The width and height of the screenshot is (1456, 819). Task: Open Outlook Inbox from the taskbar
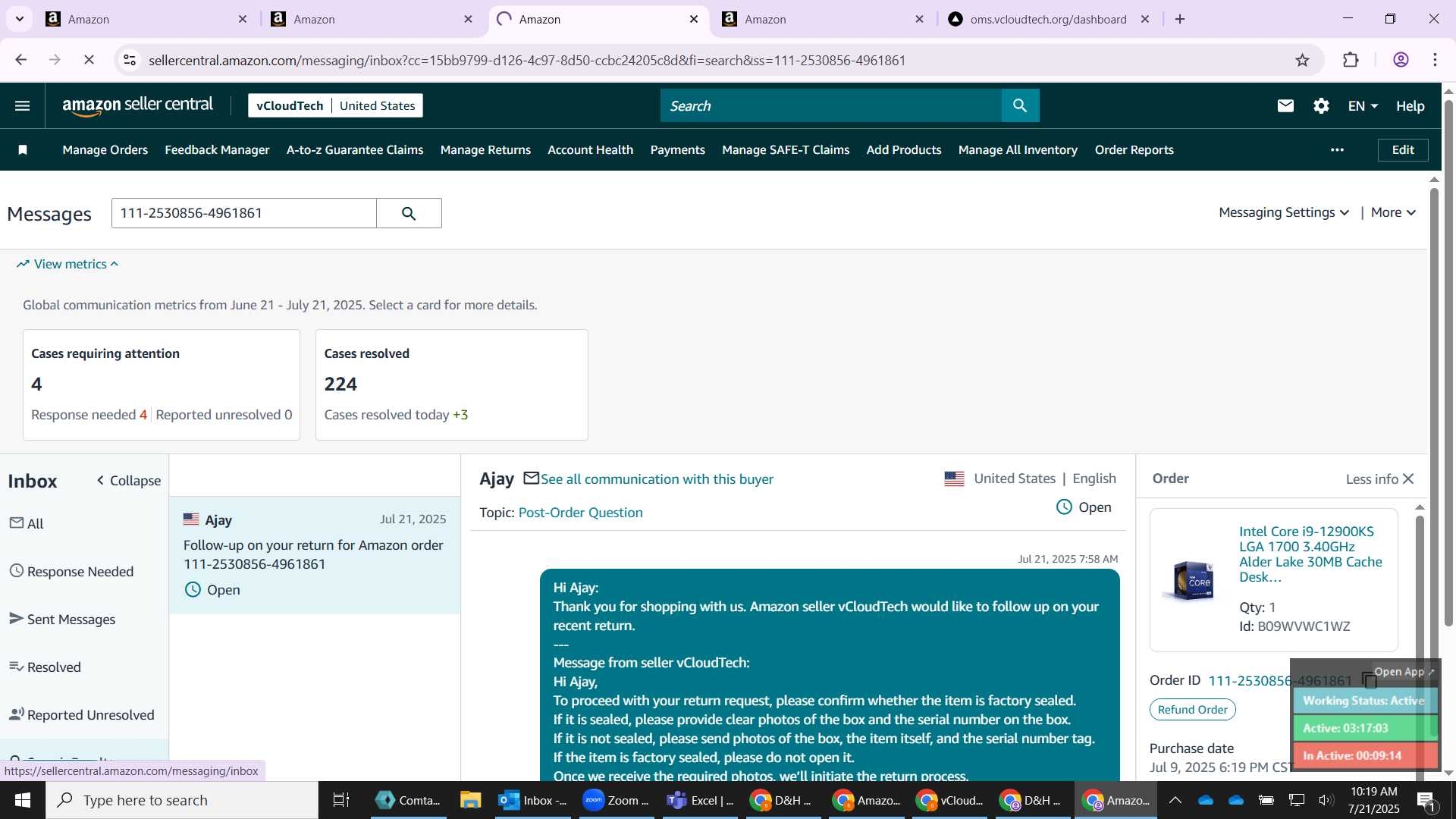point(532,800)
